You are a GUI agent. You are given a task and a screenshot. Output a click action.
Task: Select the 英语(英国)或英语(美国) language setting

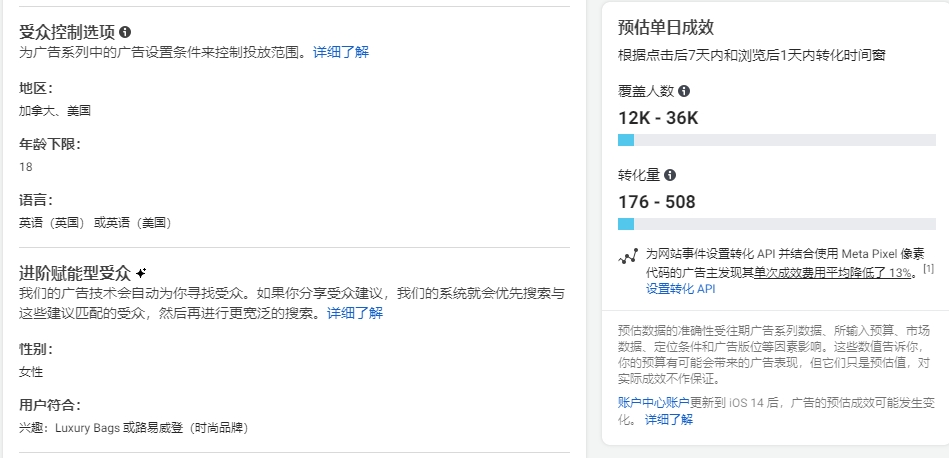(95, 223)
